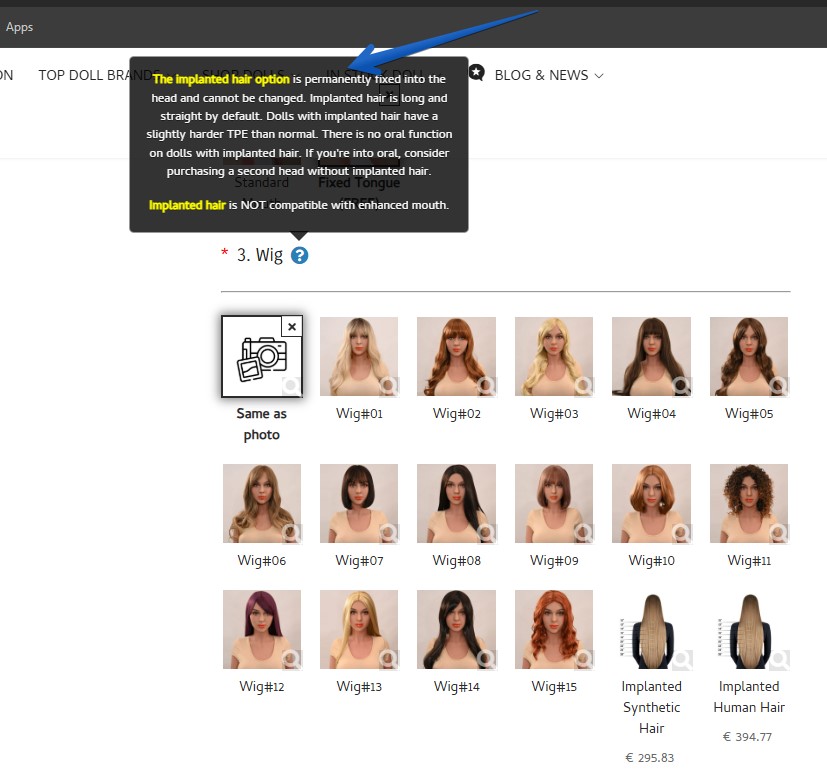Choose the Wig#02 thumbnail
The height and width of the screenshot is (780, 827).
[x=456, y=357]
